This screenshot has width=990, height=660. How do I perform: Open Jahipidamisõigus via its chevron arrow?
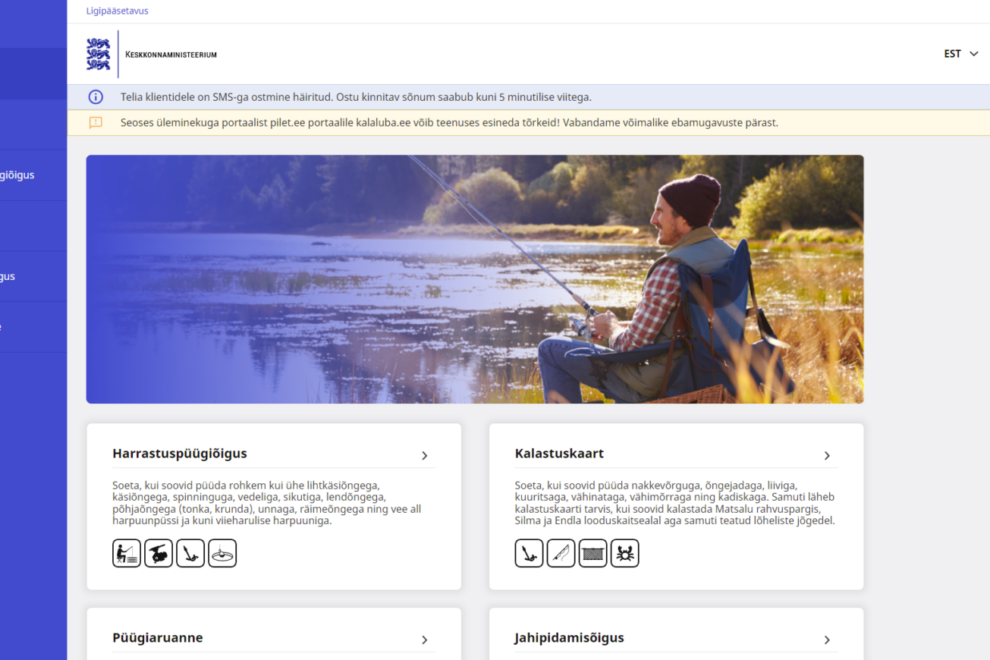pos(826,640)
